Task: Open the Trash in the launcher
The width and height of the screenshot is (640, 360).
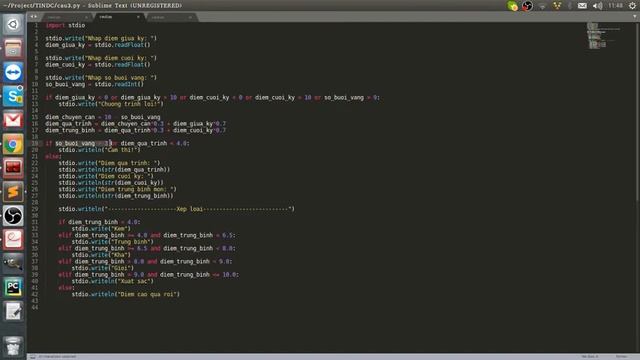Action: pyautogui.click(x=13, y=346)
